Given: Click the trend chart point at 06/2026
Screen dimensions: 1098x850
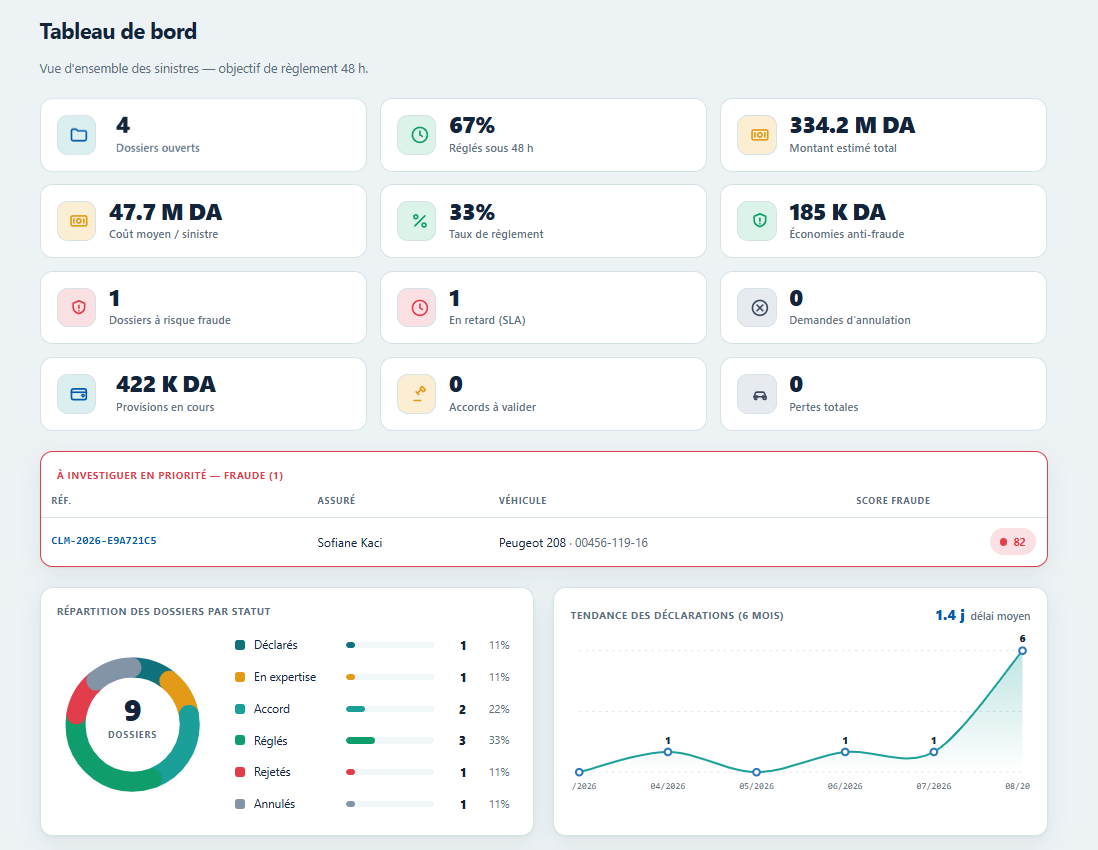Looking at the screenshot, I should tap(845, 752).
